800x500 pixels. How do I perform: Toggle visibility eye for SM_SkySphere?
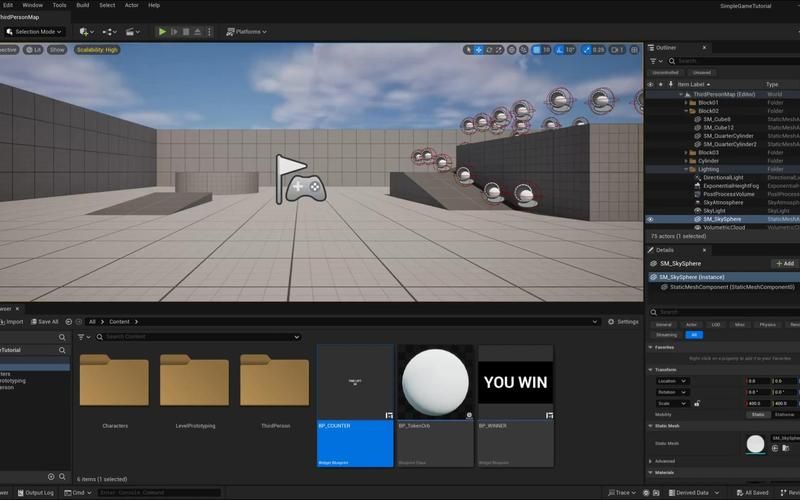(650, 219)
